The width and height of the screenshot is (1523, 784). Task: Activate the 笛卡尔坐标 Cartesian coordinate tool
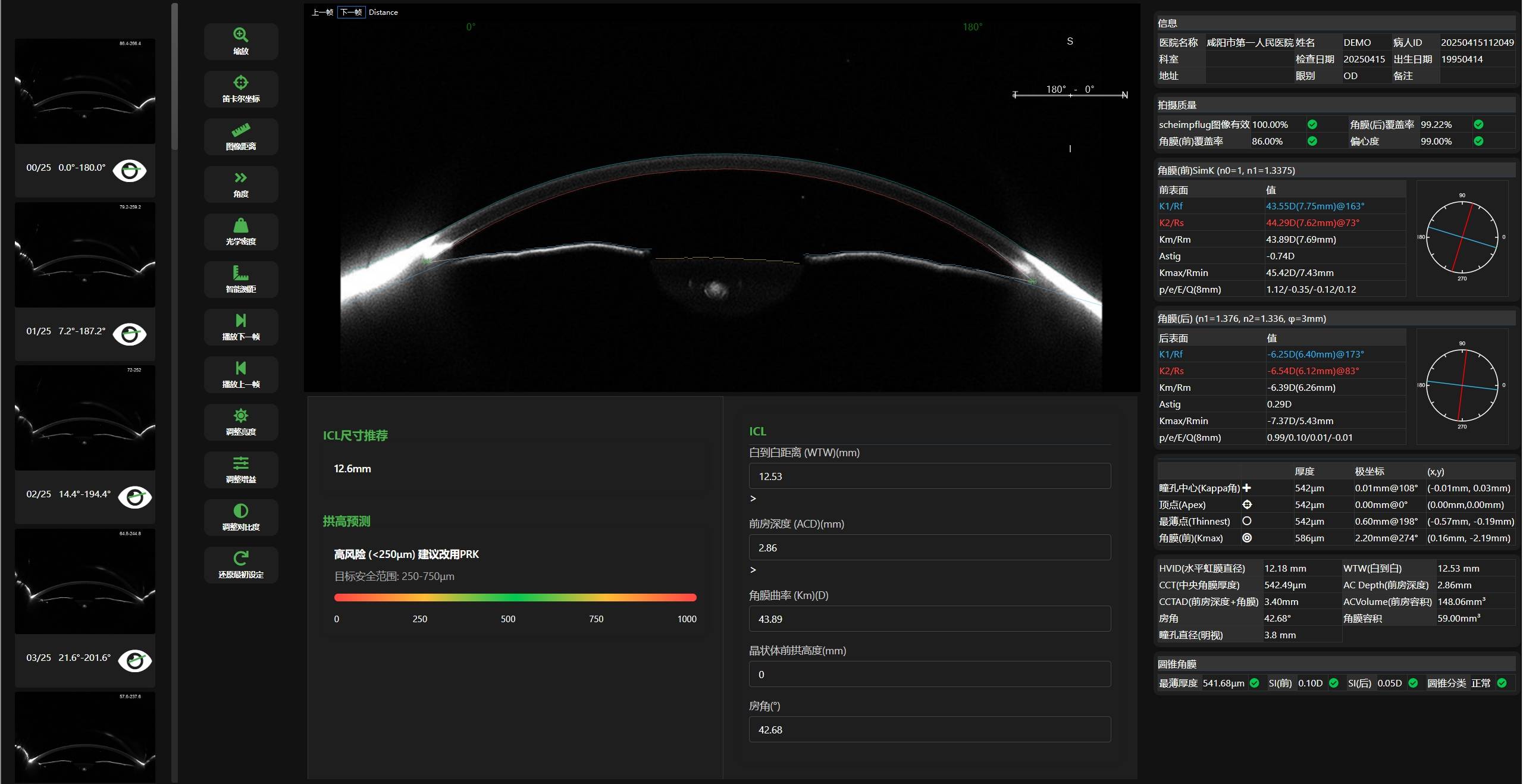point(241,89)
